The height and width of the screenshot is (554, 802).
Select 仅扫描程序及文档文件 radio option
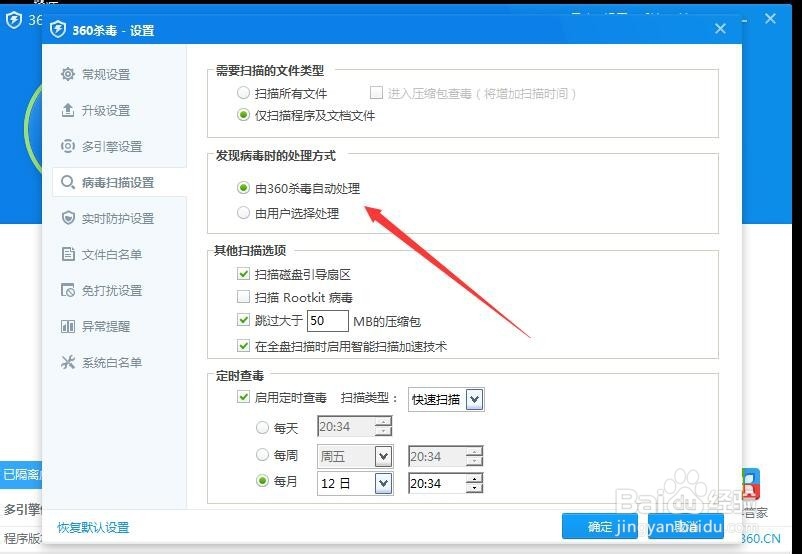[x=243, y=115]
